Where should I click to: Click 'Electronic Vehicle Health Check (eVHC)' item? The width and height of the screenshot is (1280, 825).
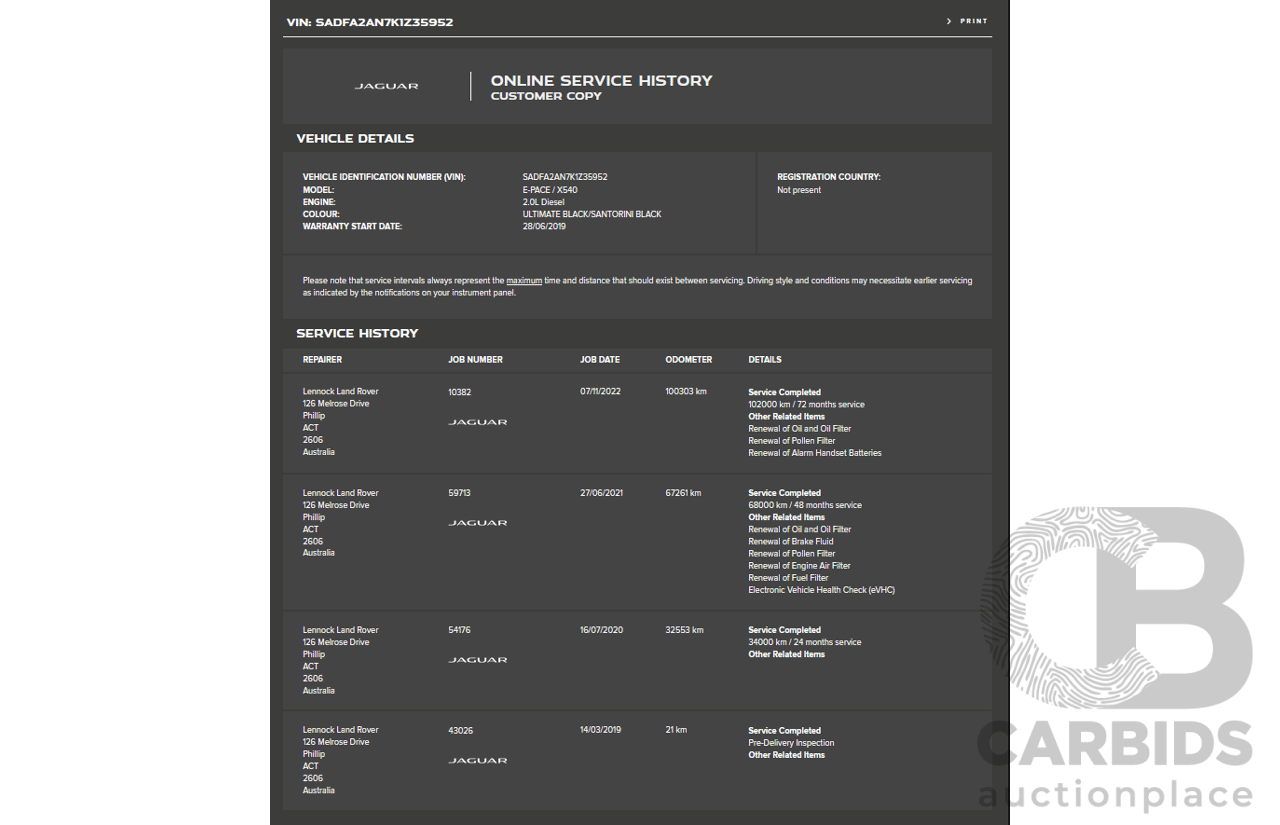click(821, 590)
